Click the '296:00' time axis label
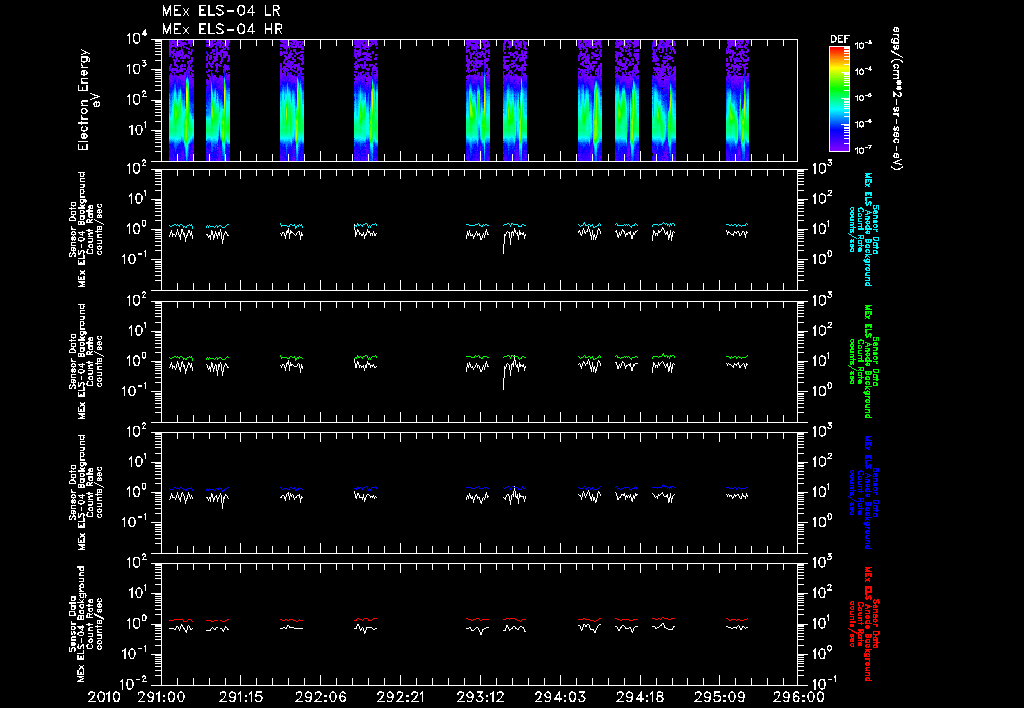The height and width of the screenshot is (708, 1024). coord(799,697)
